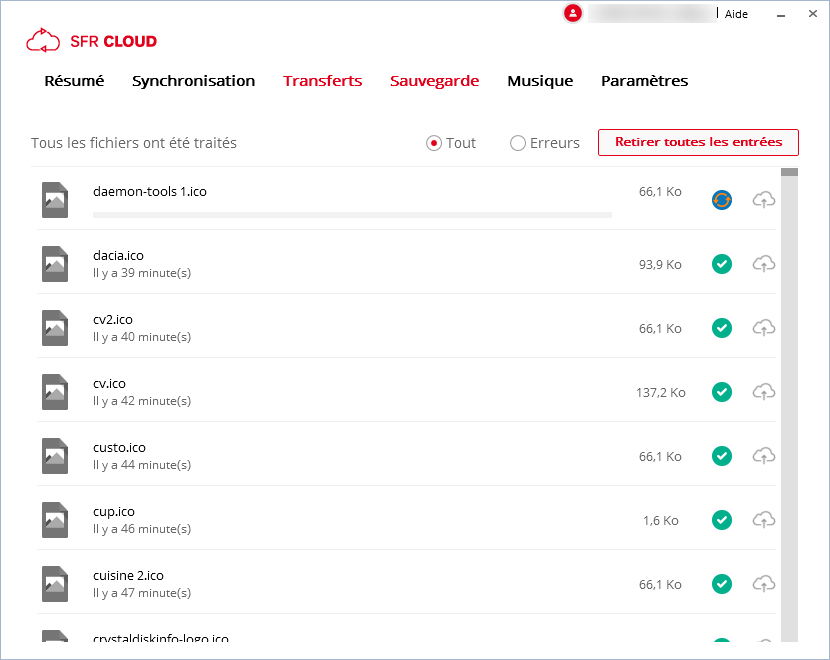
Task: Select the Erreurs radio button
Action: coord(518,143)
